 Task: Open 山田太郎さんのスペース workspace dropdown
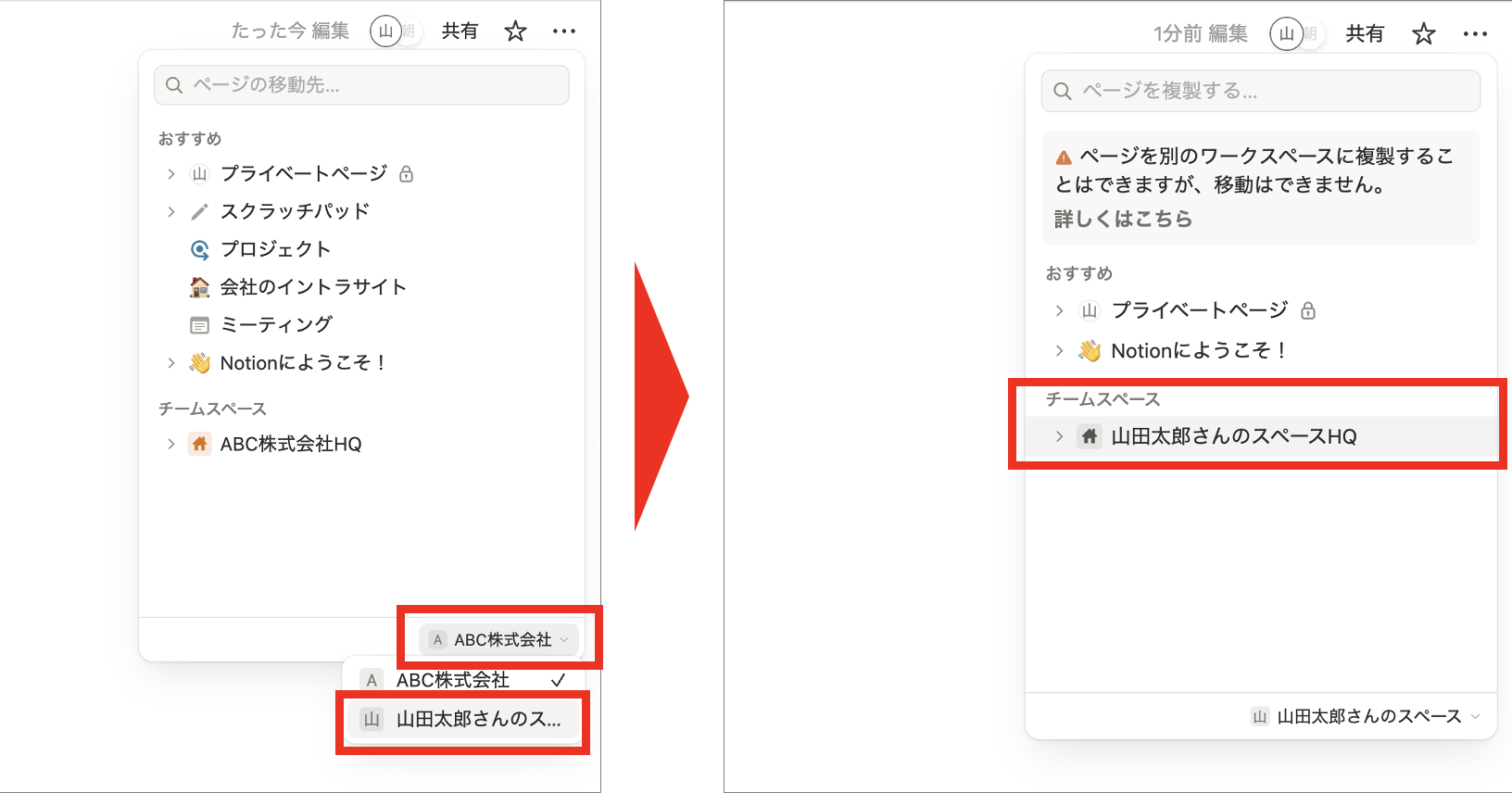tap(1366, 716)
